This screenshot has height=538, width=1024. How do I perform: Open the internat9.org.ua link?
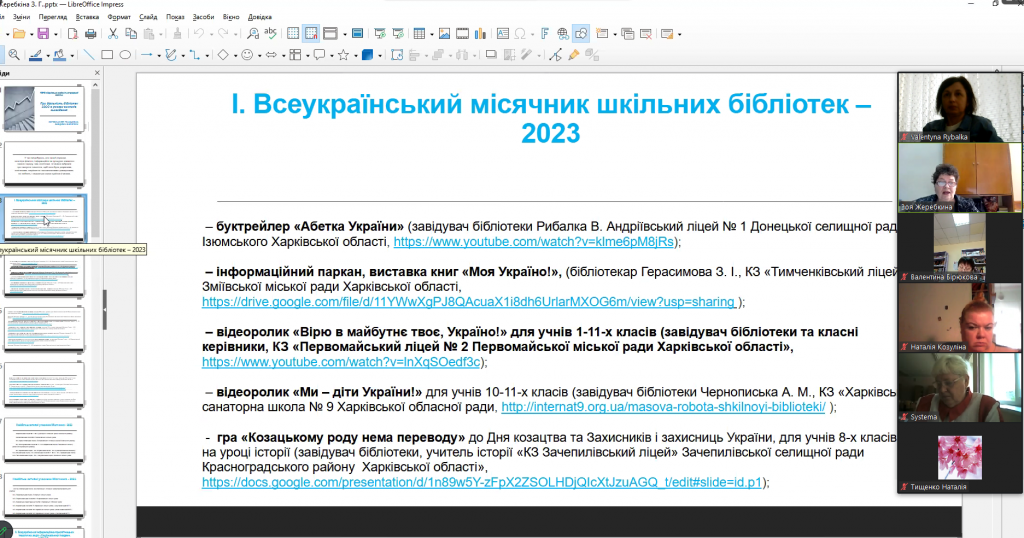pos(664,407)
